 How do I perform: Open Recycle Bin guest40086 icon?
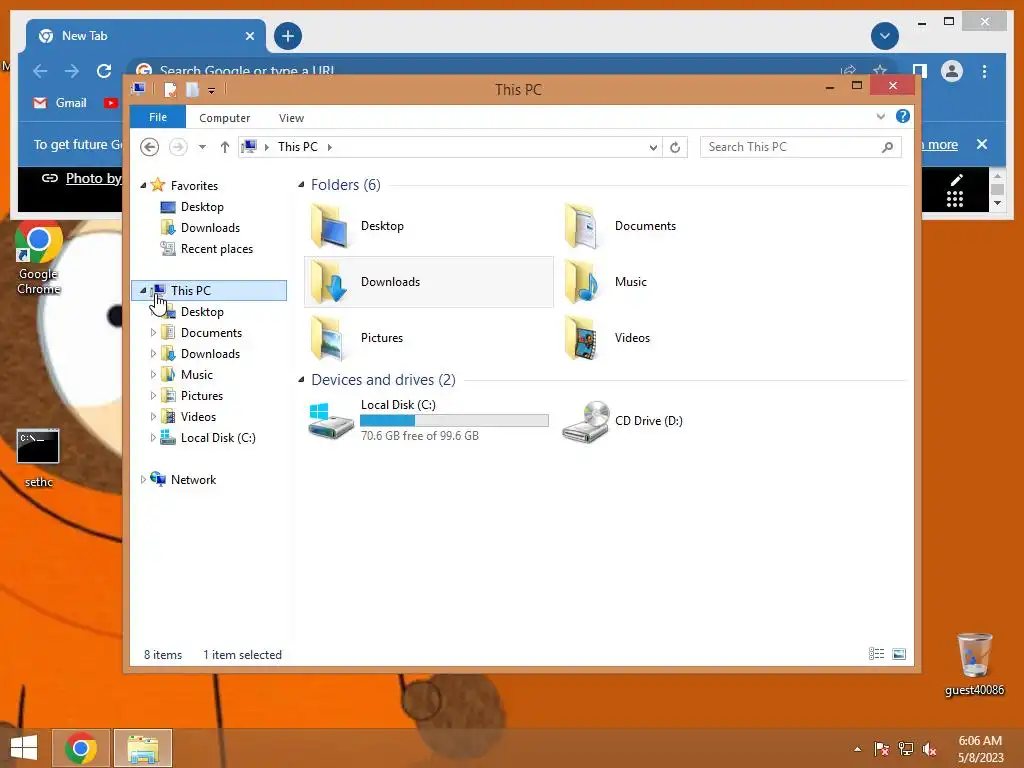[974, 664]
